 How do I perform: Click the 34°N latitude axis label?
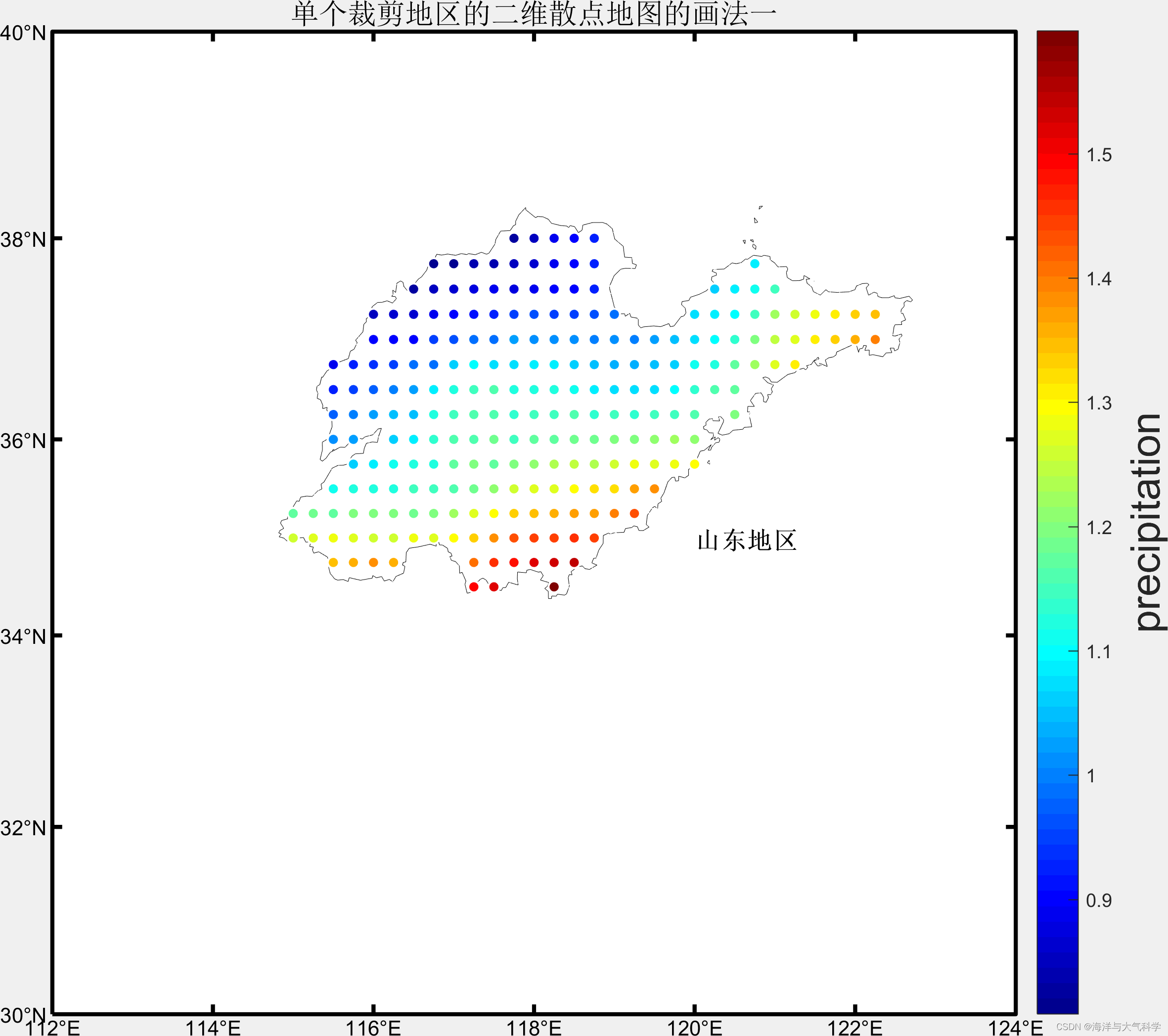tap(23, 636)
